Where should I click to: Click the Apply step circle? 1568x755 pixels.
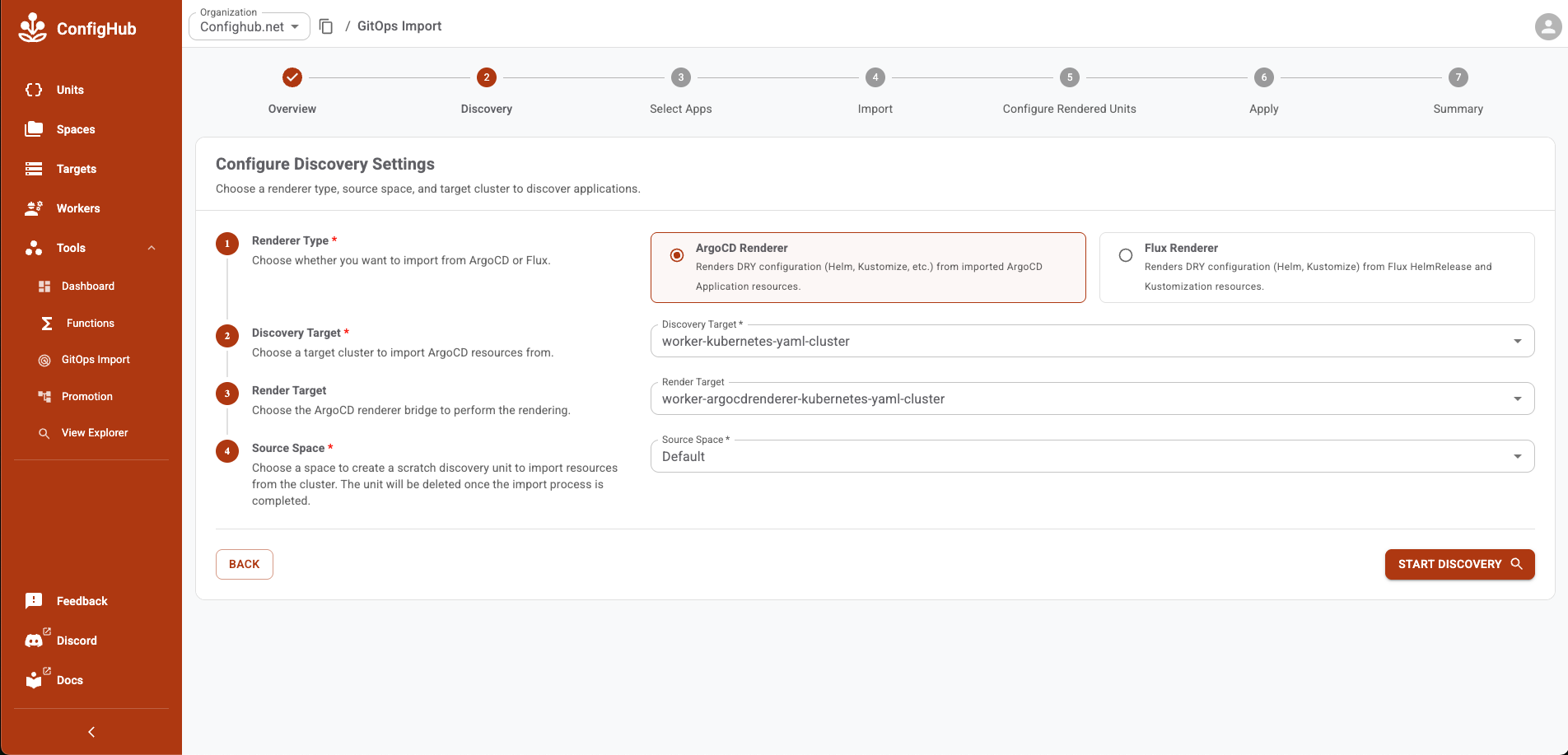pos(1264,77)
